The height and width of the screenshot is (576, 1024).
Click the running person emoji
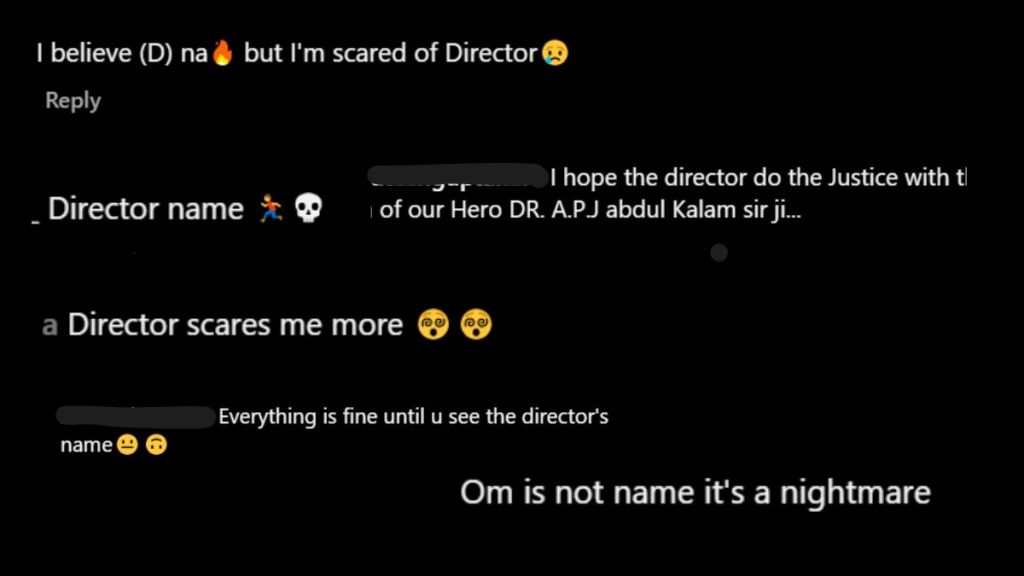point(270,208)
